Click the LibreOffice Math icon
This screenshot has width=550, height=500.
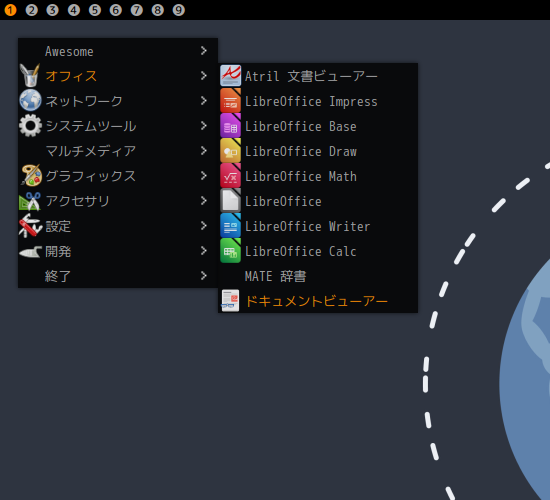click(x=230, y=175)
